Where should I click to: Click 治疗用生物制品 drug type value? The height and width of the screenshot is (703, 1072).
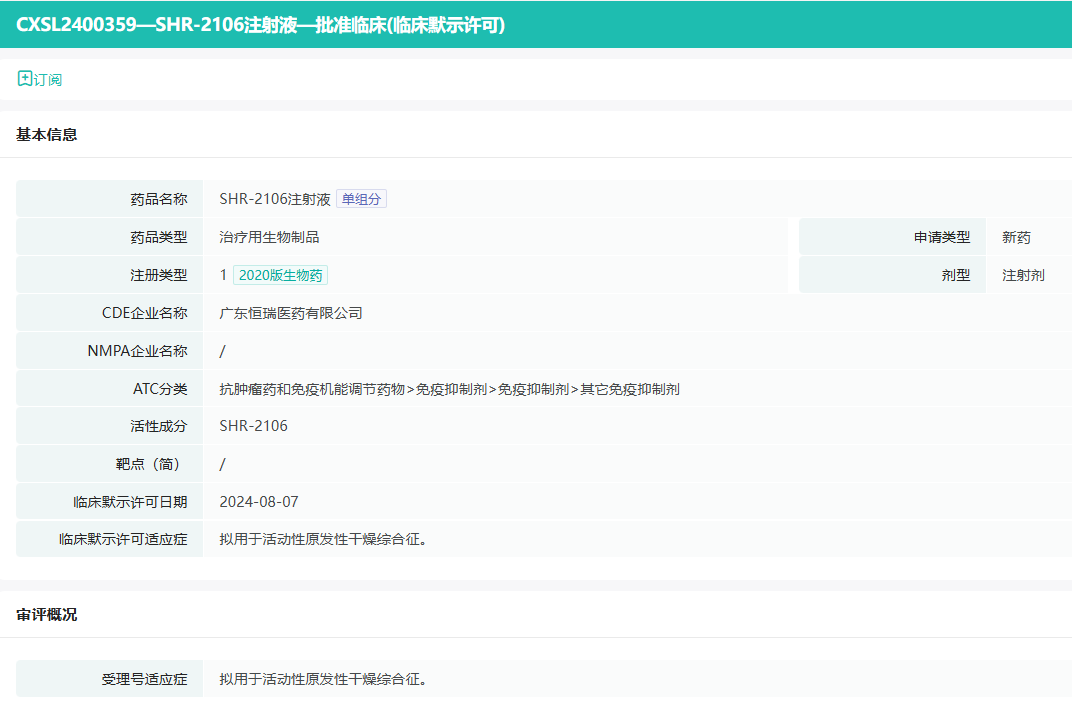(269, 237)
